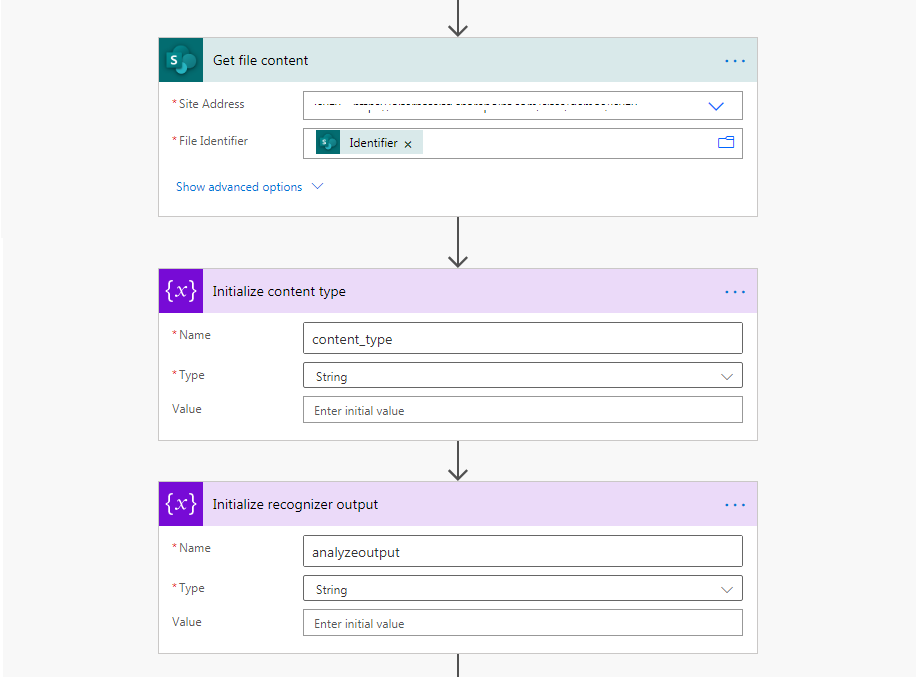Click Value field of Initialize content type
This screenshot has height=682, width=916.
[523, 410]
